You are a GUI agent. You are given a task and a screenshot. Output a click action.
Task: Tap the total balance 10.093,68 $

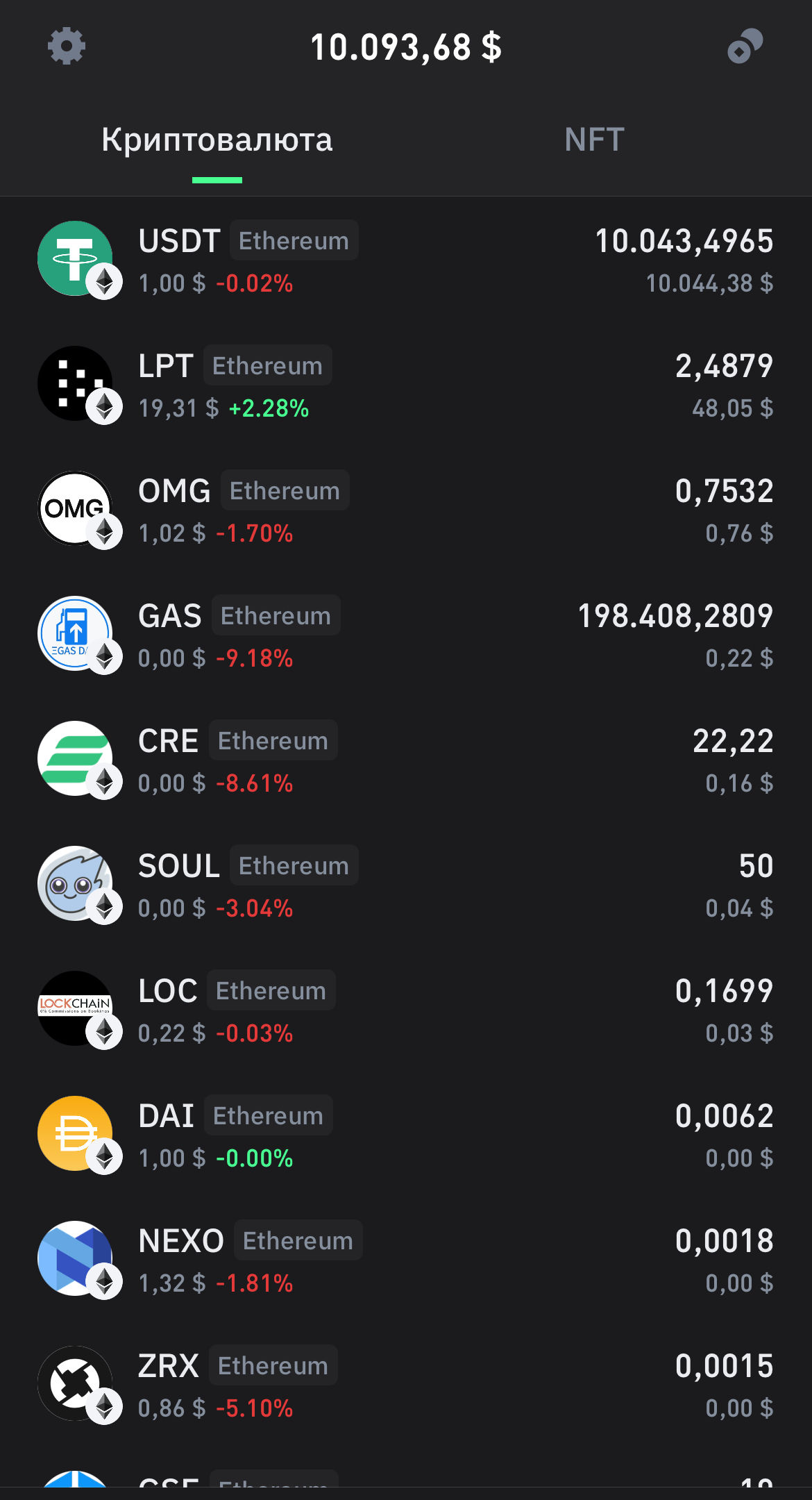point(406,47)
